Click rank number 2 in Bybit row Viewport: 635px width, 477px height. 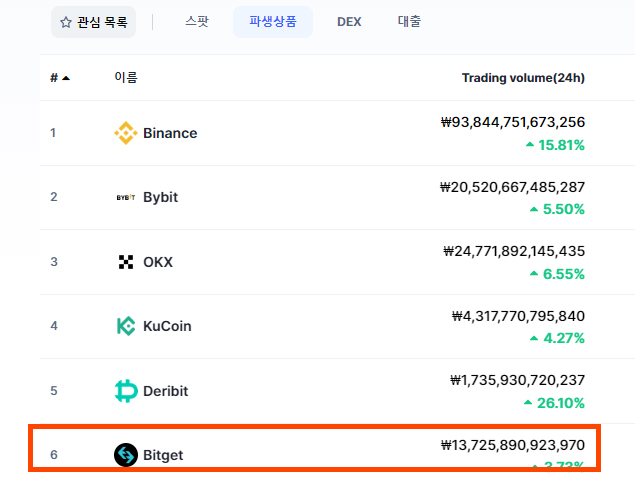click(x=54, y=197)
